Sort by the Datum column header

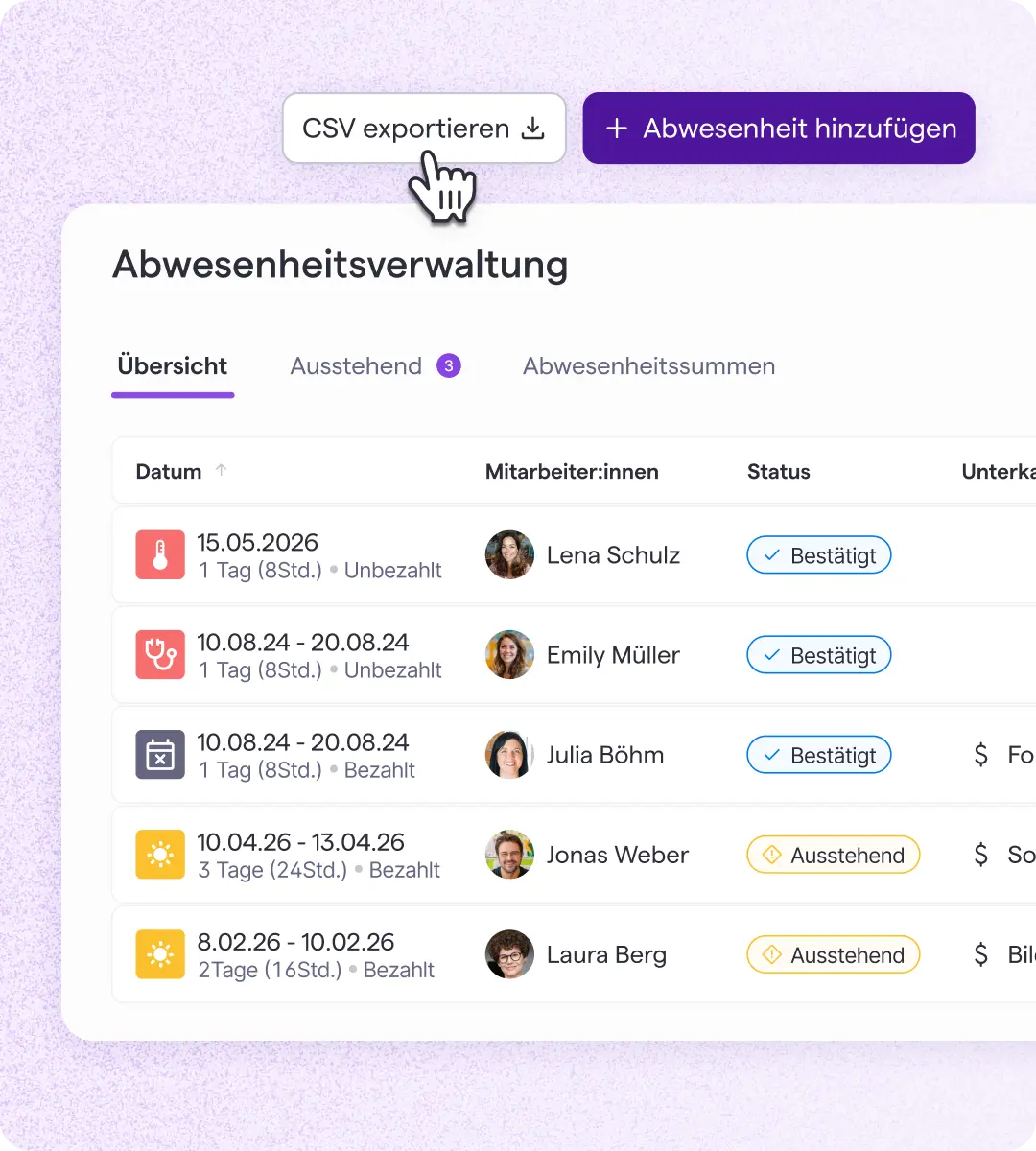pyautogui.click(x=169, y=471)
